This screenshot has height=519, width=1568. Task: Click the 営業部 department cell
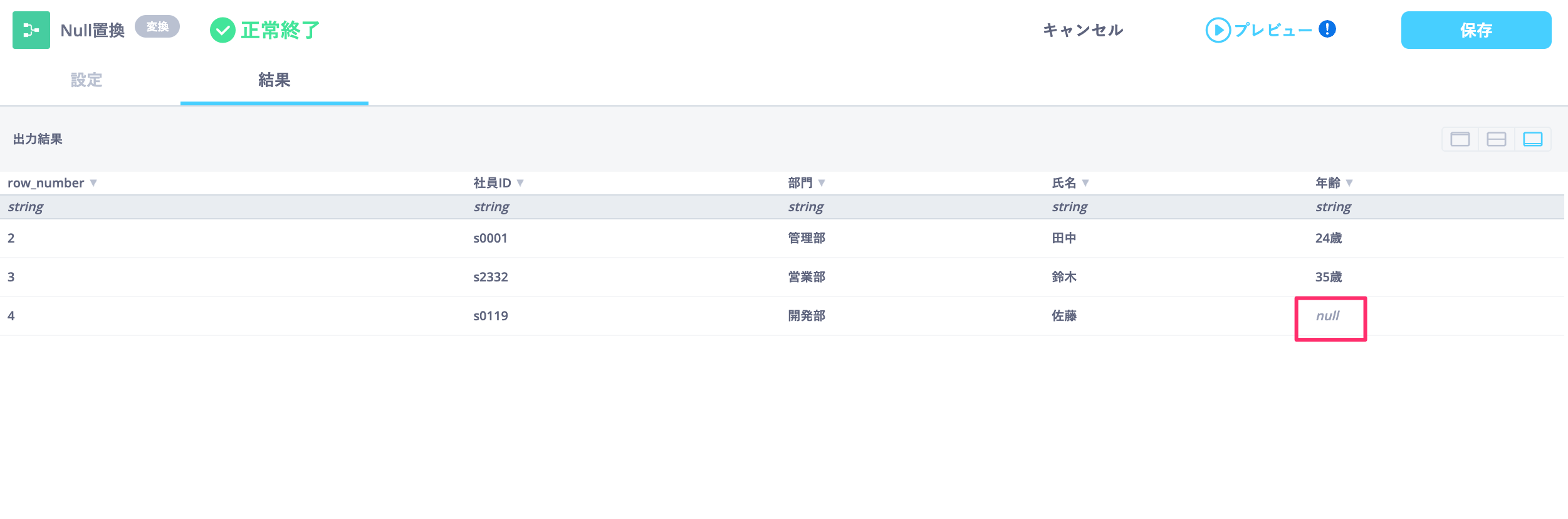(807, 277)
